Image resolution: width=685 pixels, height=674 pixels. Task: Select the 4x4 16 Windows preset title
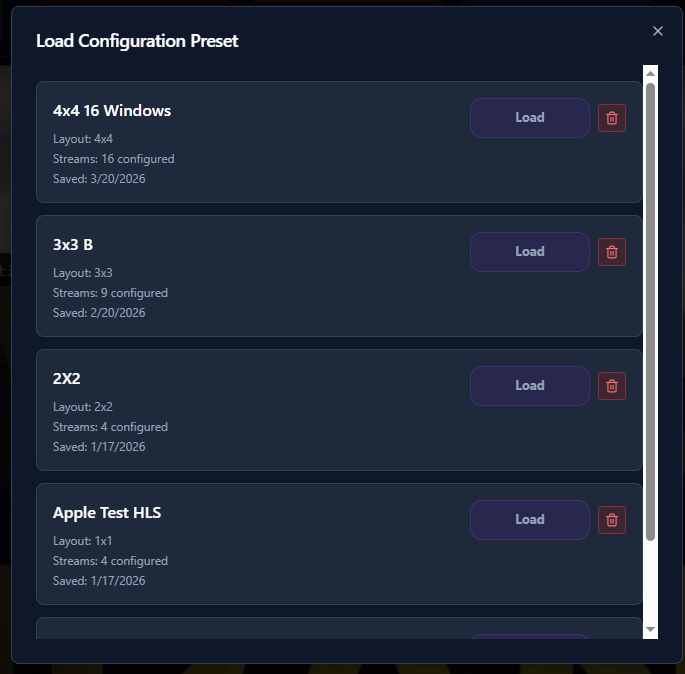(112, 111)
